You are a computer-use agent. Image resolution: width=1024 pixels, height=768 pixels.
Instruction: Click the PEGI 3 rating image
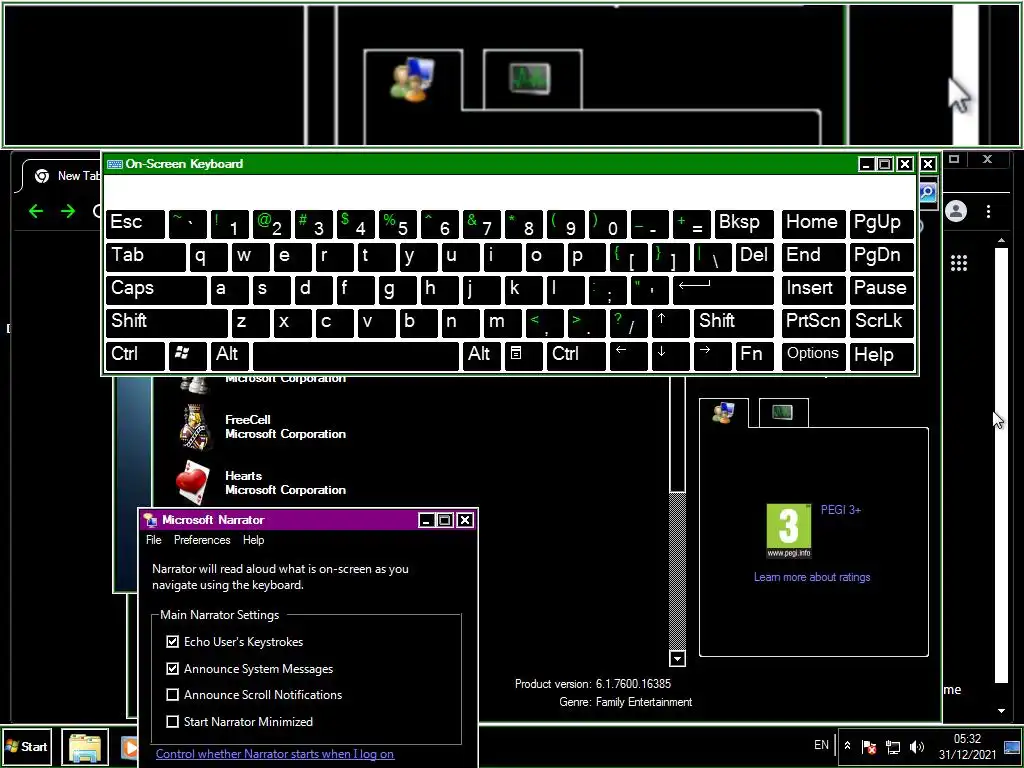pos(789,531)
